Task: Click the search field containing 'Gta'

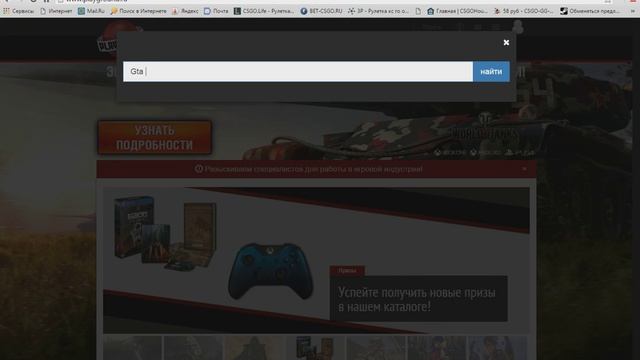Action: 298,71
